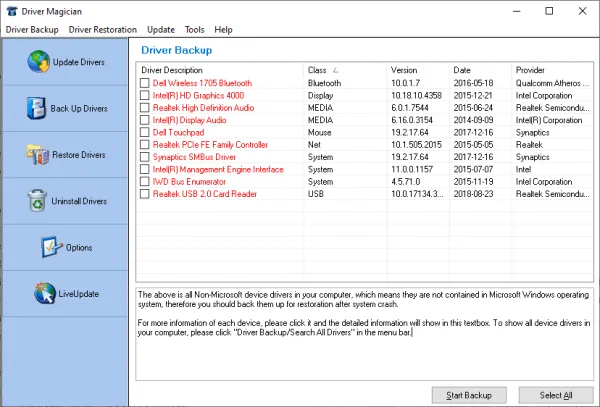Select the Dell Touchpad entry
Image resolution: width=600 pixels, height=407 pixels.
(178, 132)
